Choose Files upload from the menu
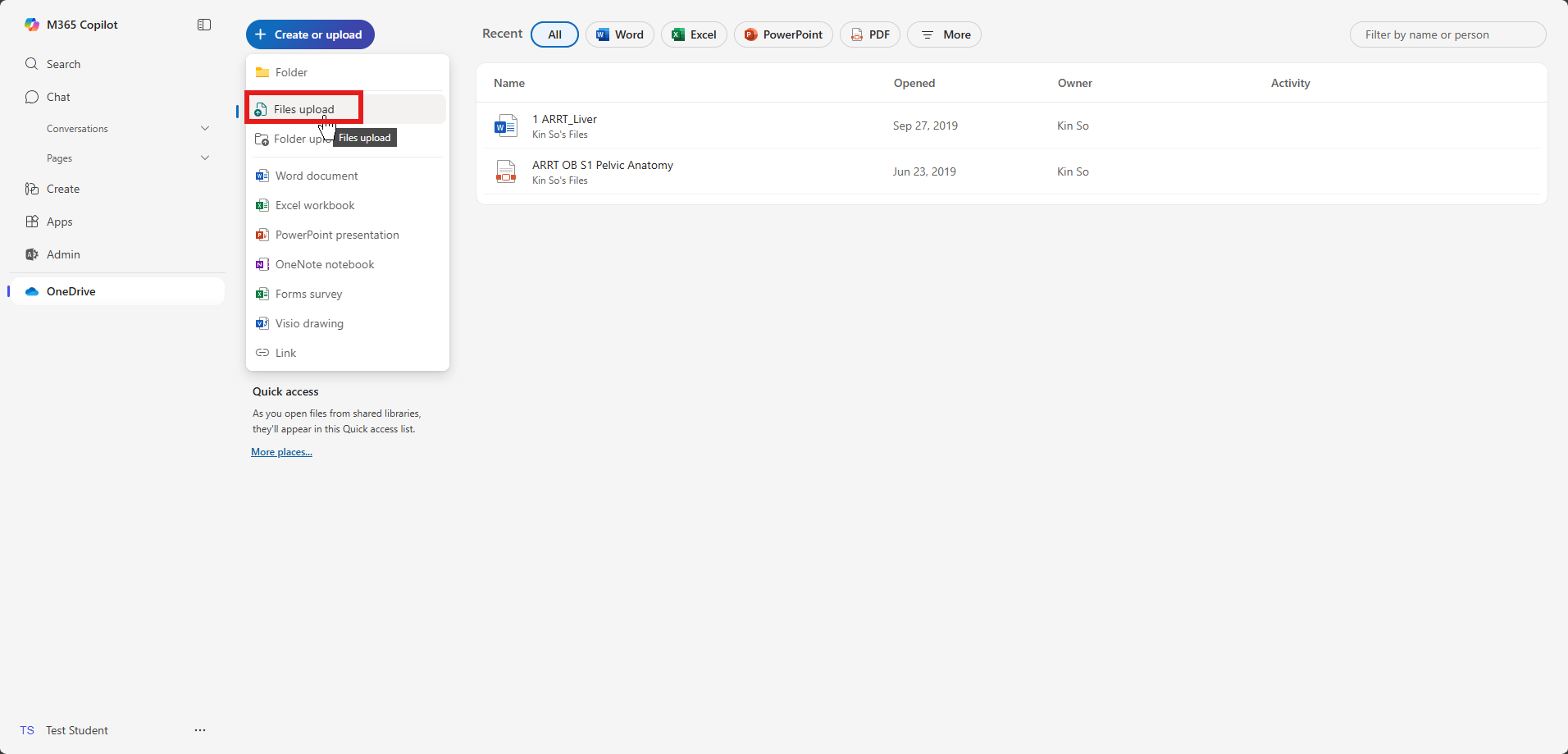The height and width of the screenshot is (754, 1568). click(x=348, y=109)
